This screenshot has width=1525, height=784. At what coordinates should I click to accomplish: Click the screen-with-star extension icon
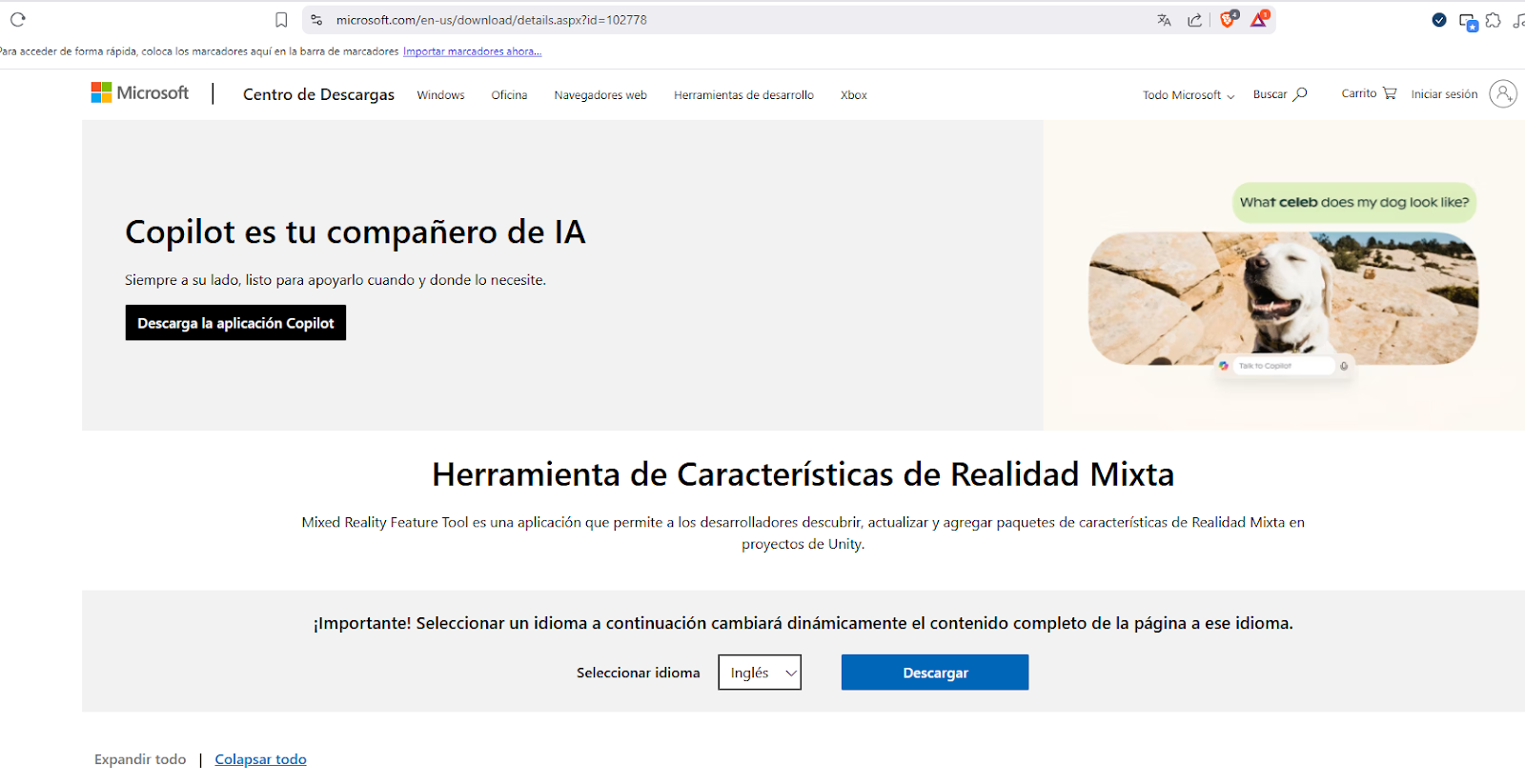coord(1468,21)
